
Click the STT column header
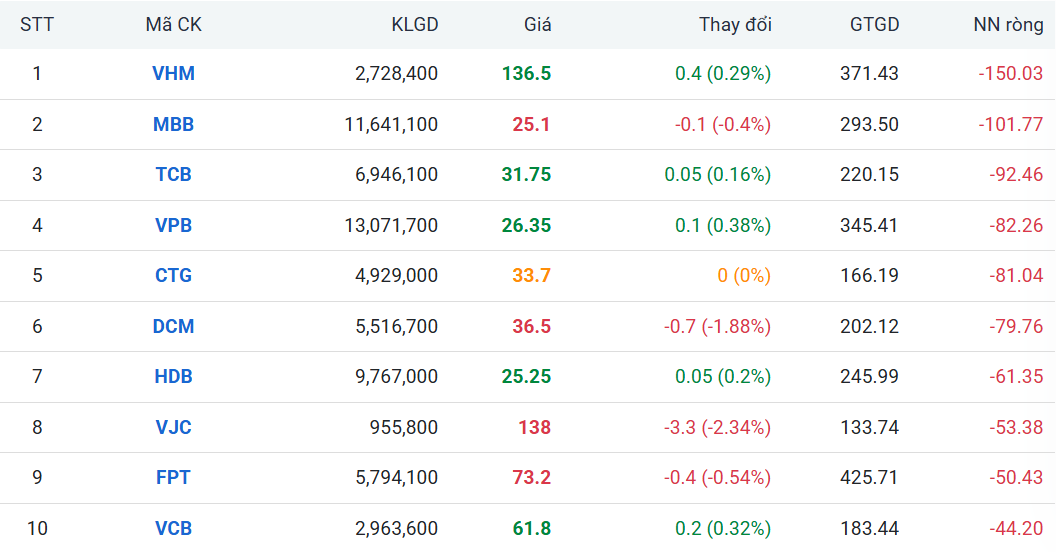tap(36, 25)
